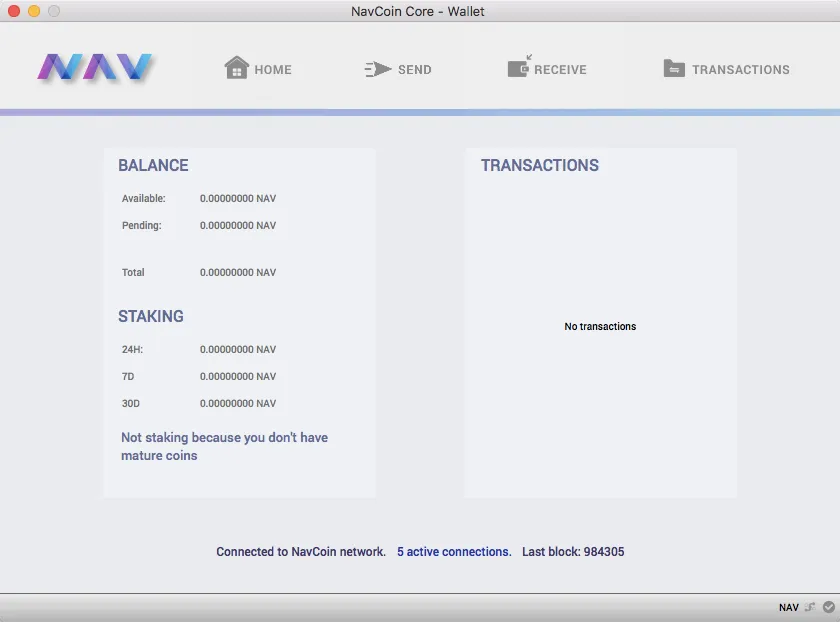Click the '30D' staking label
Screen dimensions: 840x622
click(x=131, y=403)
